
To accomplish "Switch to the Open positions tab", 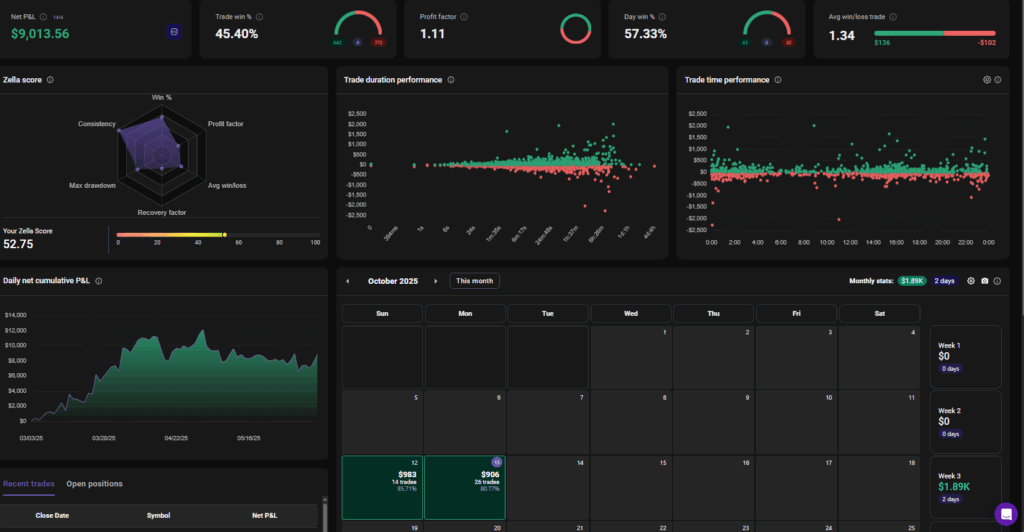I will point(94,484).
